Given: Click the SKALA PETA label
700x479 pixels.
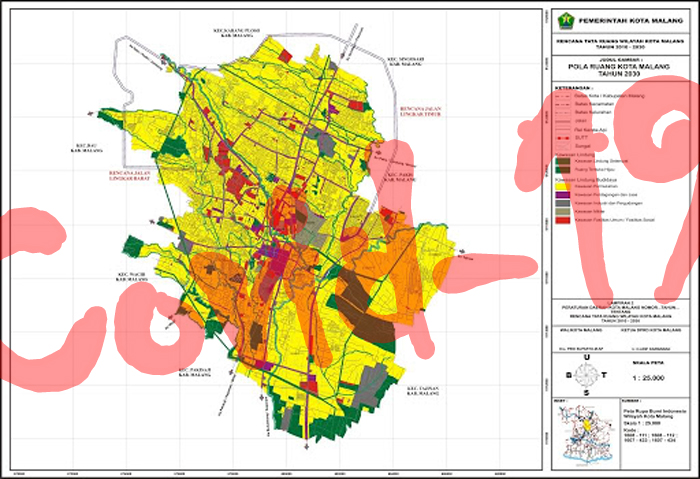Looking at the screenshot, I should click(x=648, y=363).
